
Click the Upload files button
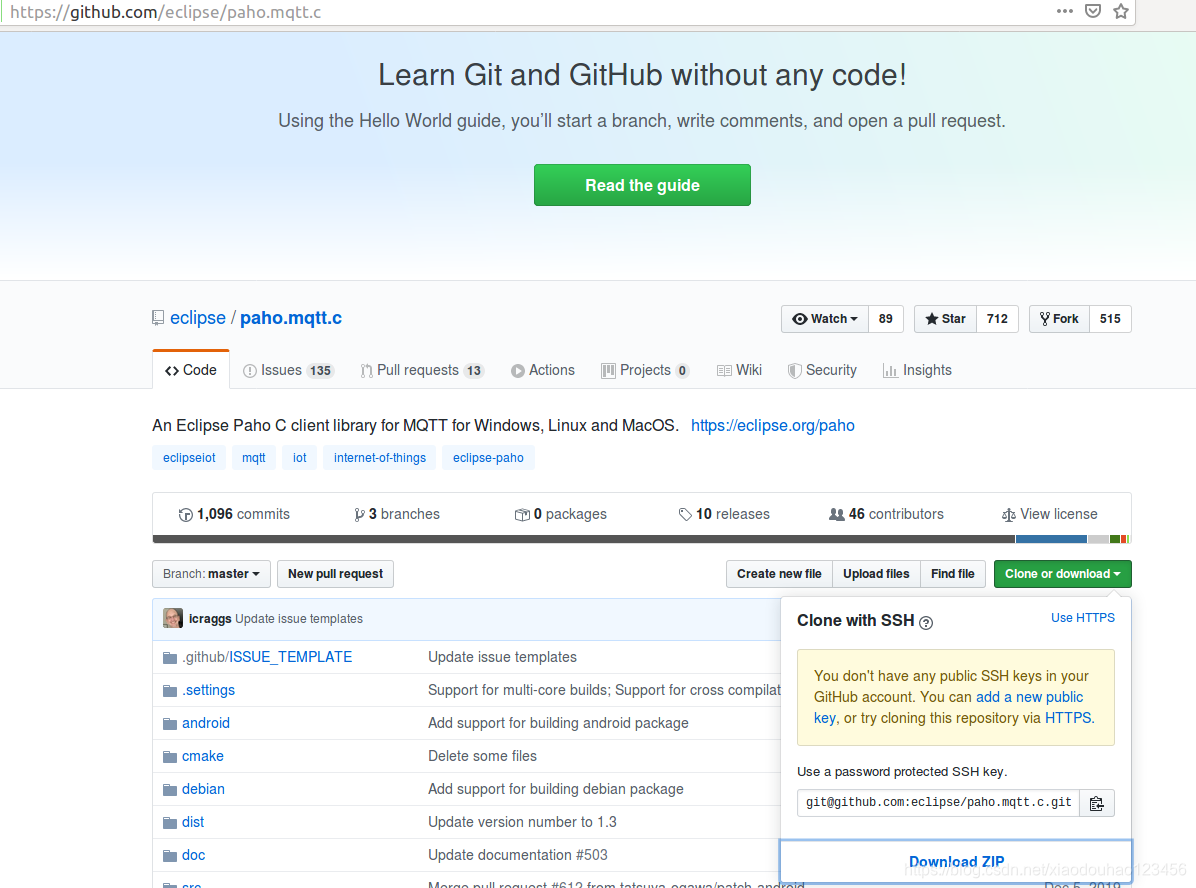pos(876,574)
